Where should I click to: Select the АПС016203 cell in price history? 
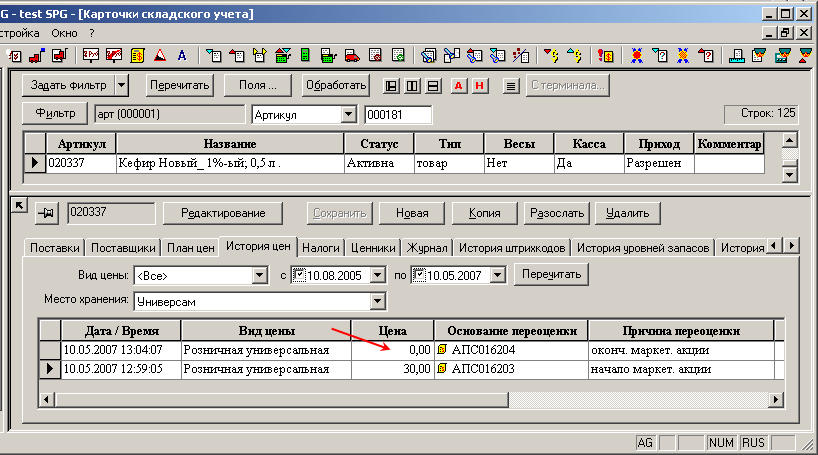511,369
